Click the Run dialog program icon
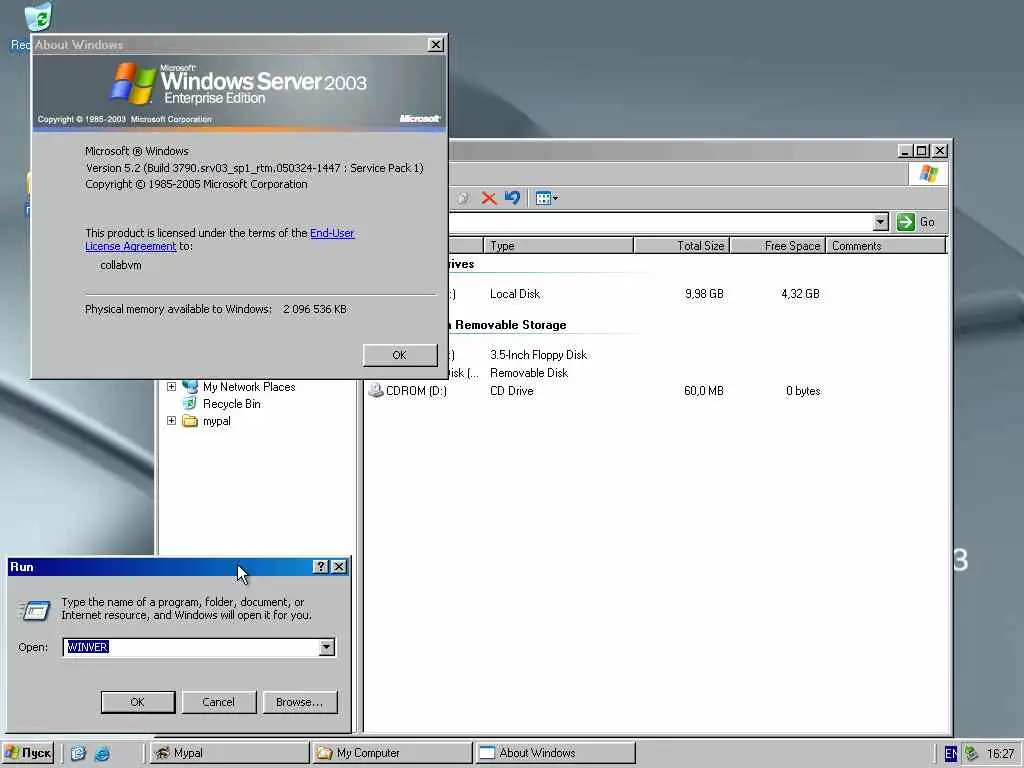The image size is (1024, 768). pos(35,609)
